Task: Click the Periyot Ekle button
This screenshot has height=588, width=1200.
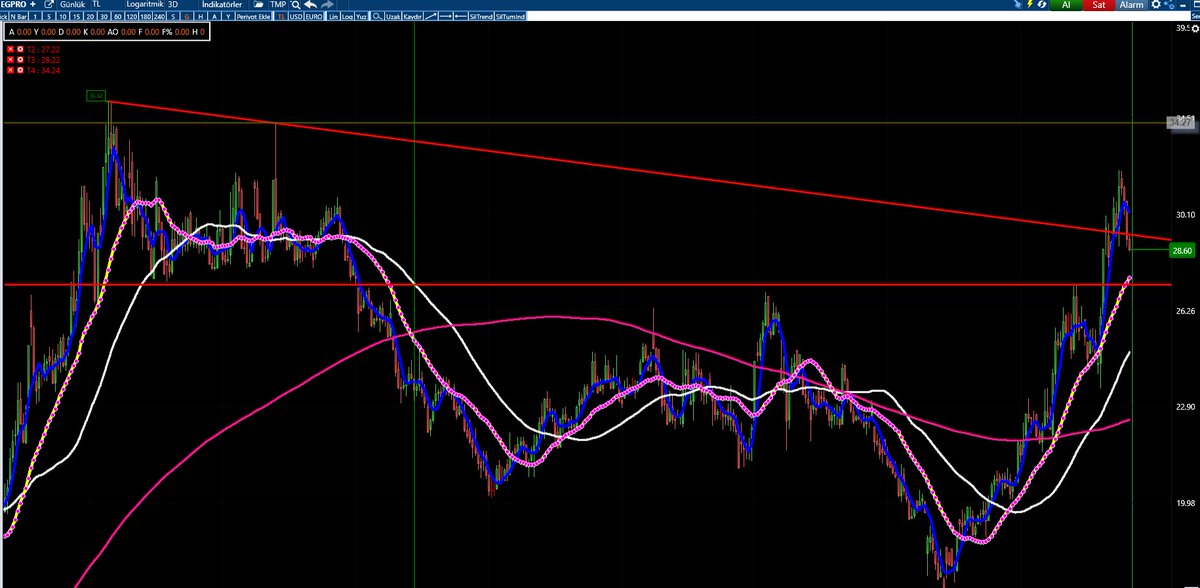Action: (253, 17)
